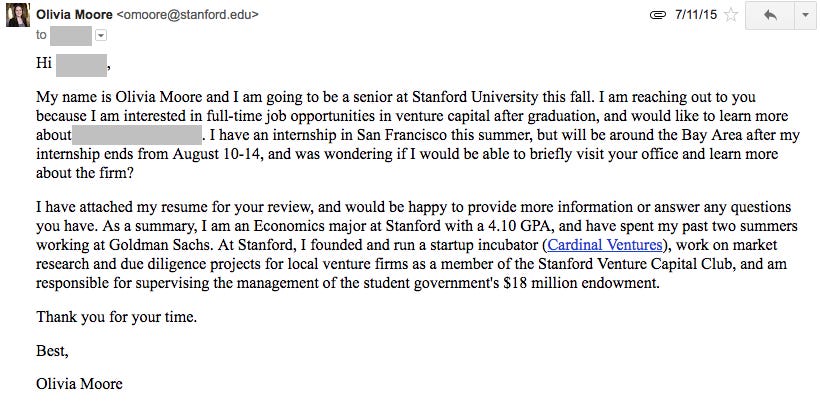820x406 pixels.
Task: Expand recipient details arrow next to 'to'
Action: 101,35
